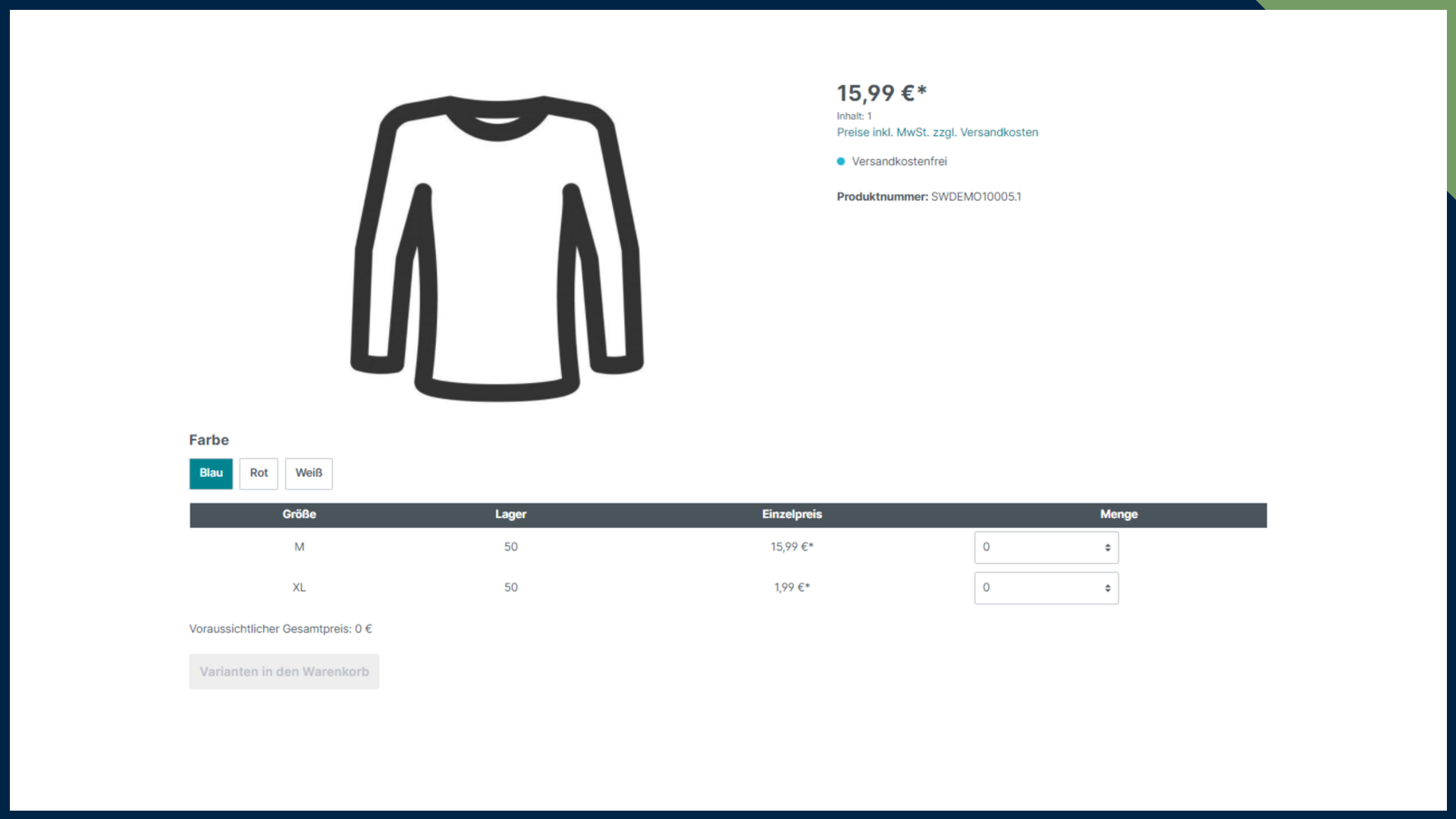Click the Einzelpreis column header
Image resolution: width=1456 pixels, height=819 pixels.
coord(792,515)
